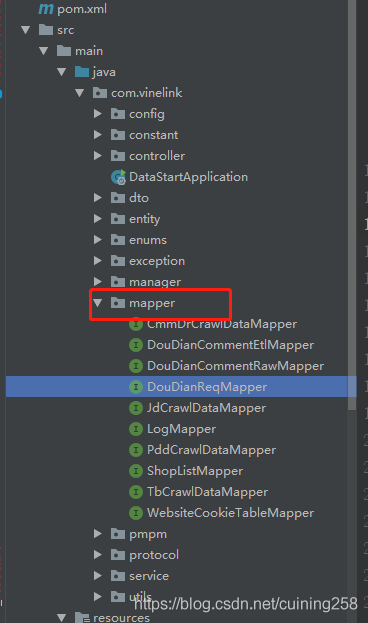Collapse the main folder arrow
368x623 pixels.
pos(44,51)
